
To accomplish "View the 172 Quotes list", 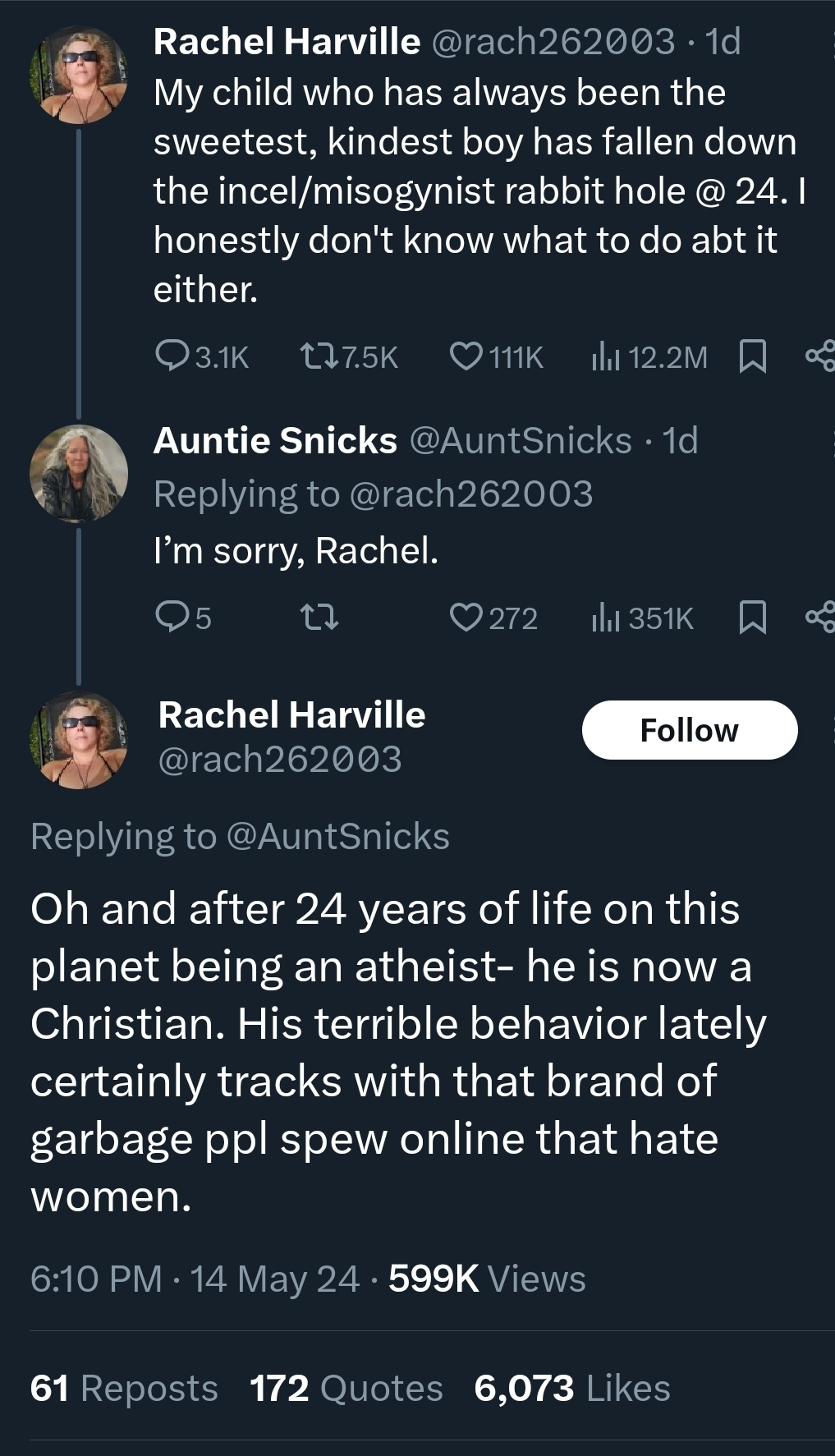I will click(346, 1389).
